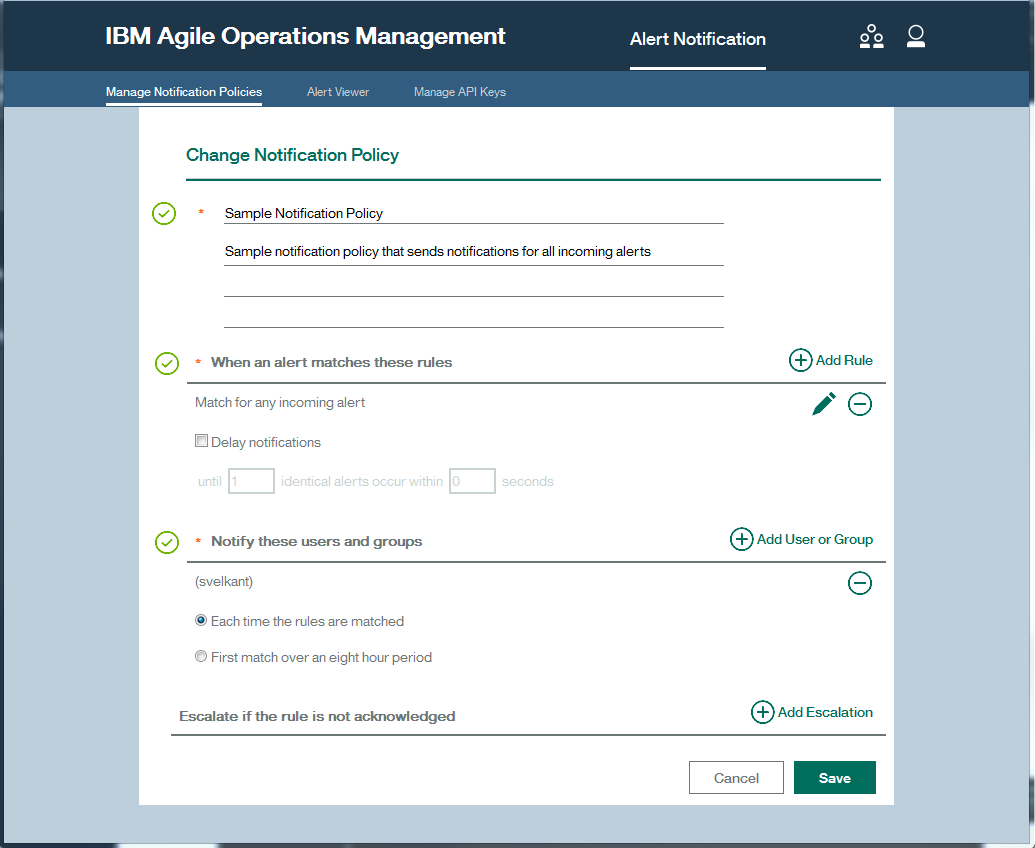Click the Add Escalation plus icon
Viewport: 1035px width, 848px height.
click(x=762, y=712)
